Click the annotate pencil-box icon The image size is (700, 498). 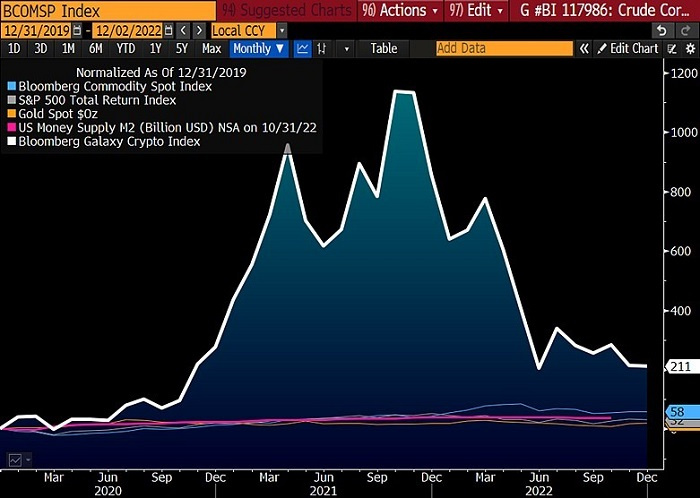(x=669, y=48)
